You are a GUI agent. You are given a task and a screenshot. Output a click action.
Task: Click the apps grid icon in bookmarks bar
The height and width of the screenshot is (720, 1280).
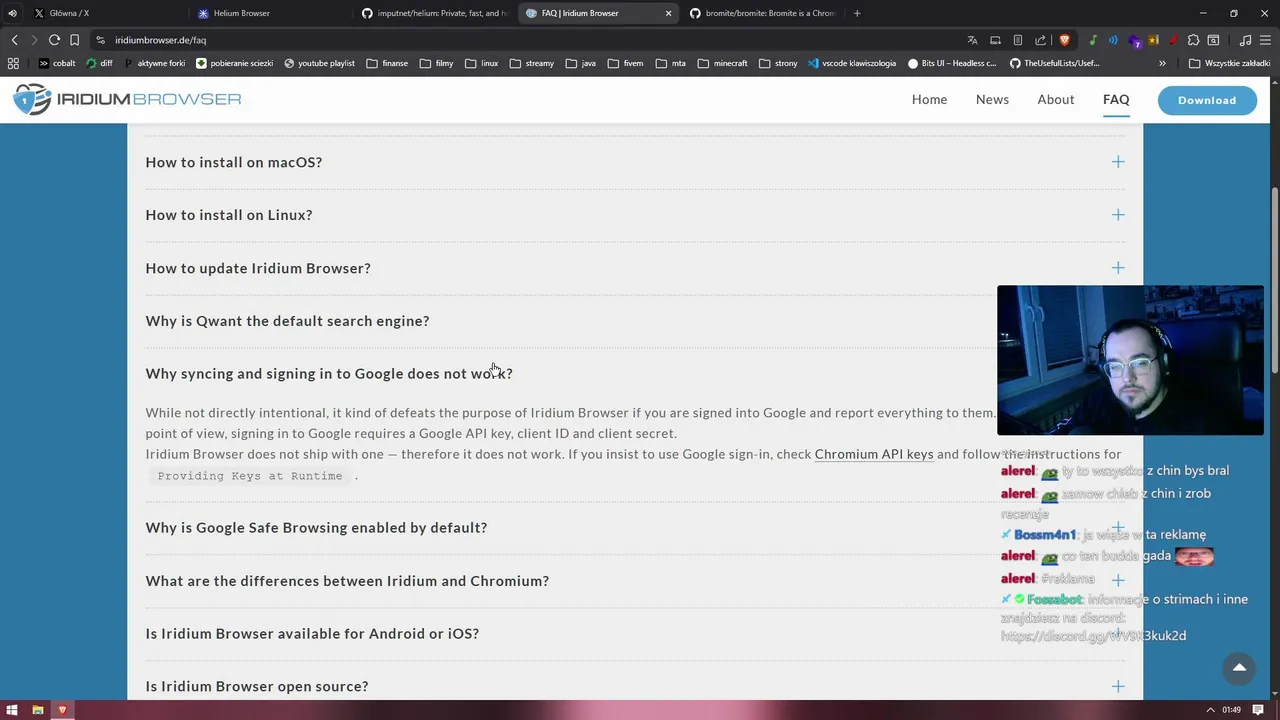click(x=13, y=63)
